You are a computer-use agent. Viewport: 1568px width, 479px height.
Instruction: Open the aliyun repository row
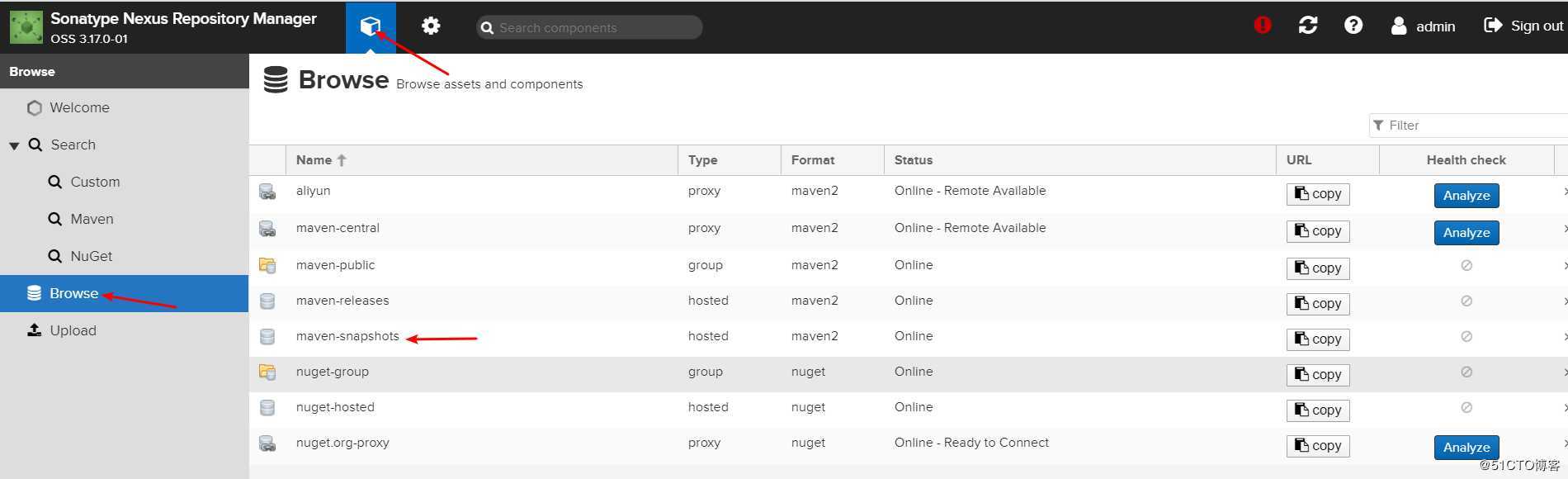tap(908, 194)
